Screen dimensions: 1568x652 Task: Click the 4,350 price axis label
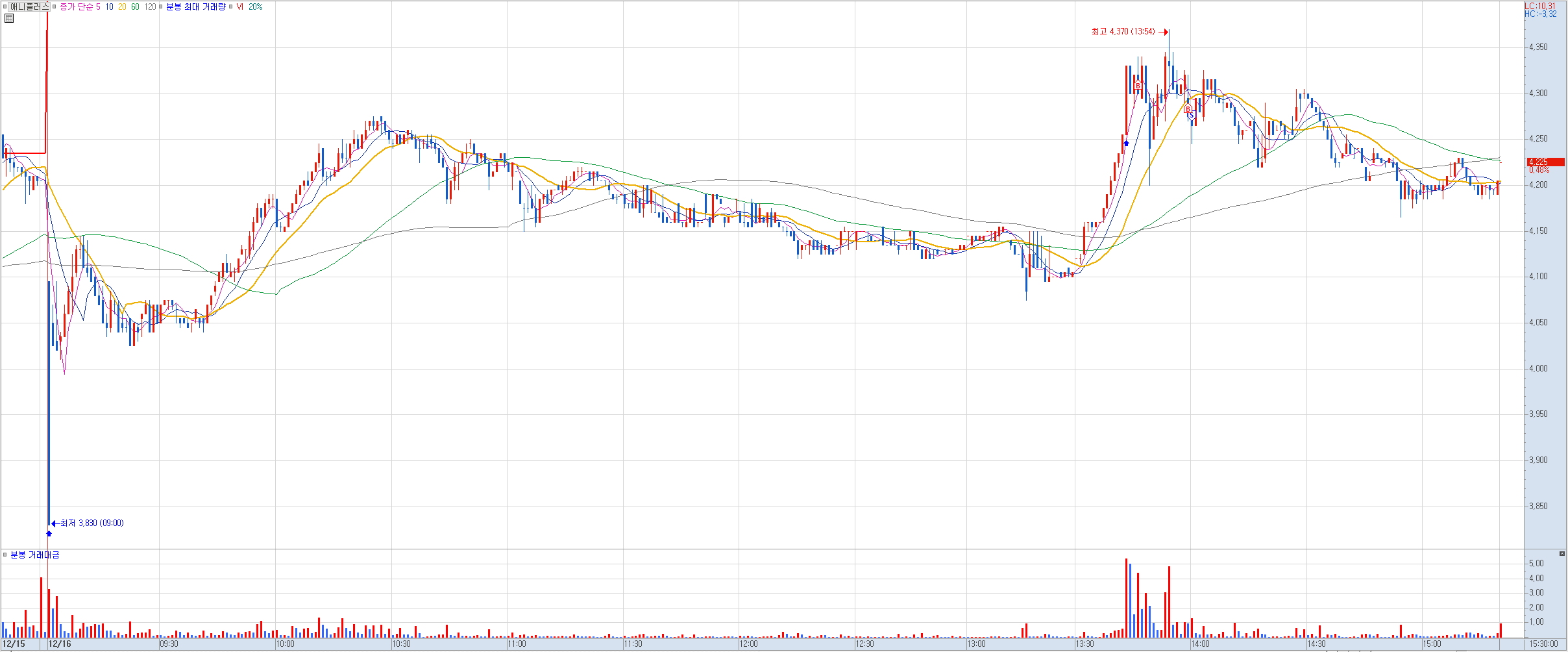tap(1537, 47)
